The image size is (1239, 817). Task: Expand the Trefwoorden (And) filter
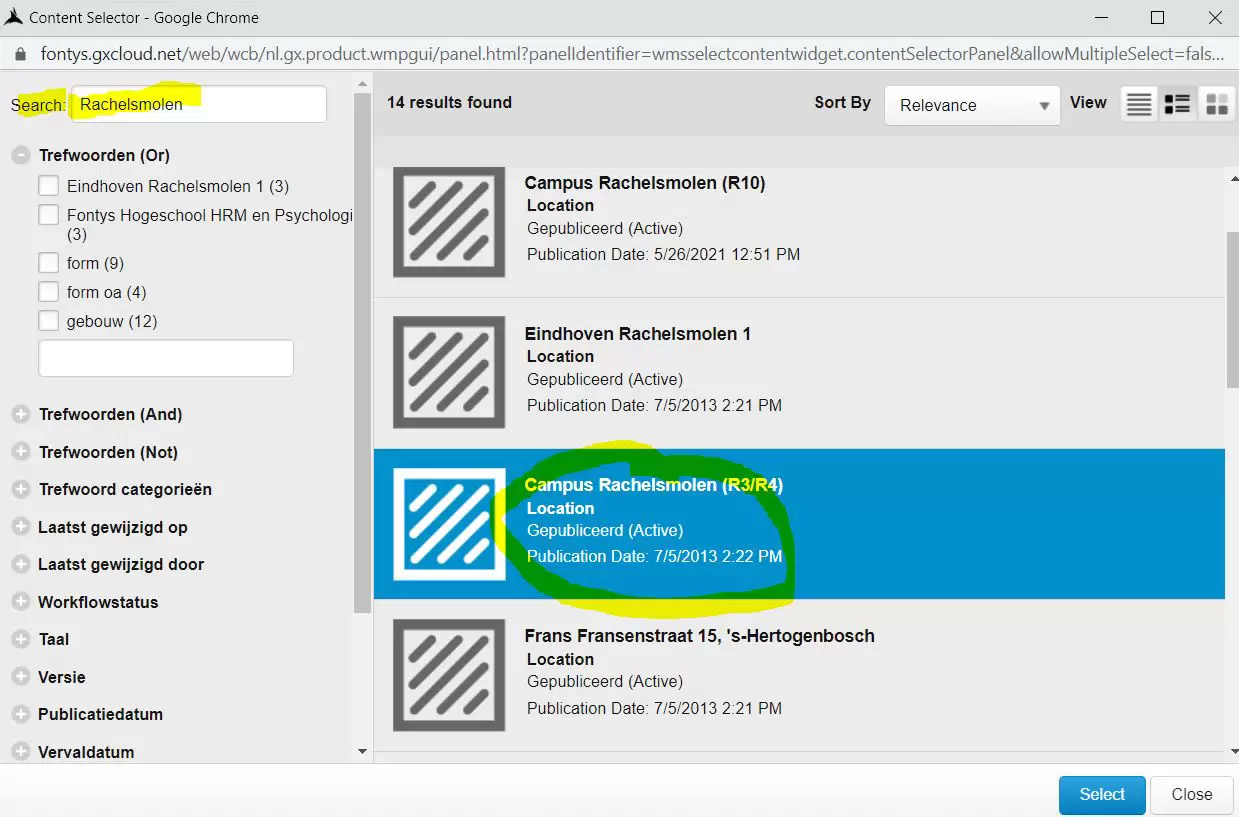[20, 414]
